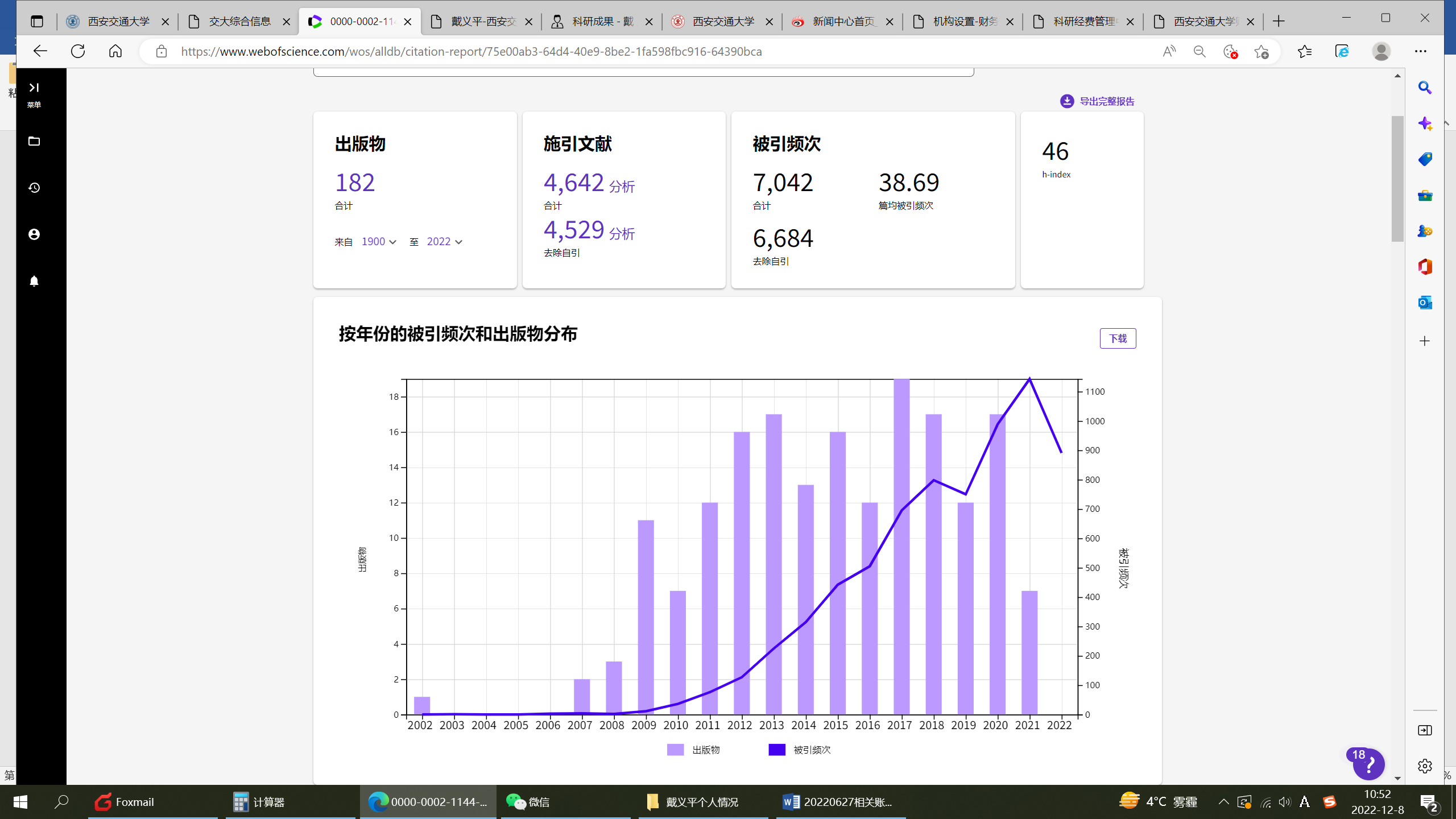Open the start year 1900 dropdown

tap(379, 242)
